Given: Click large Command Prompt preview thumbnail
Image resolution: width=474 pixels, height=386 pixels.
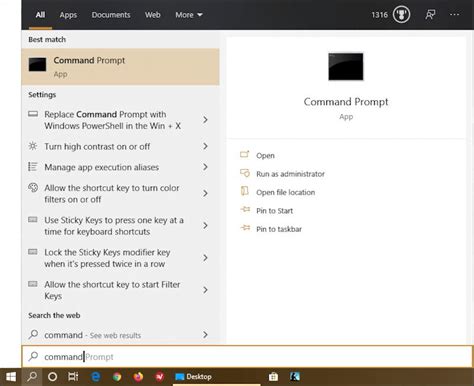Looking at the screenshot, I should point(346,67).
